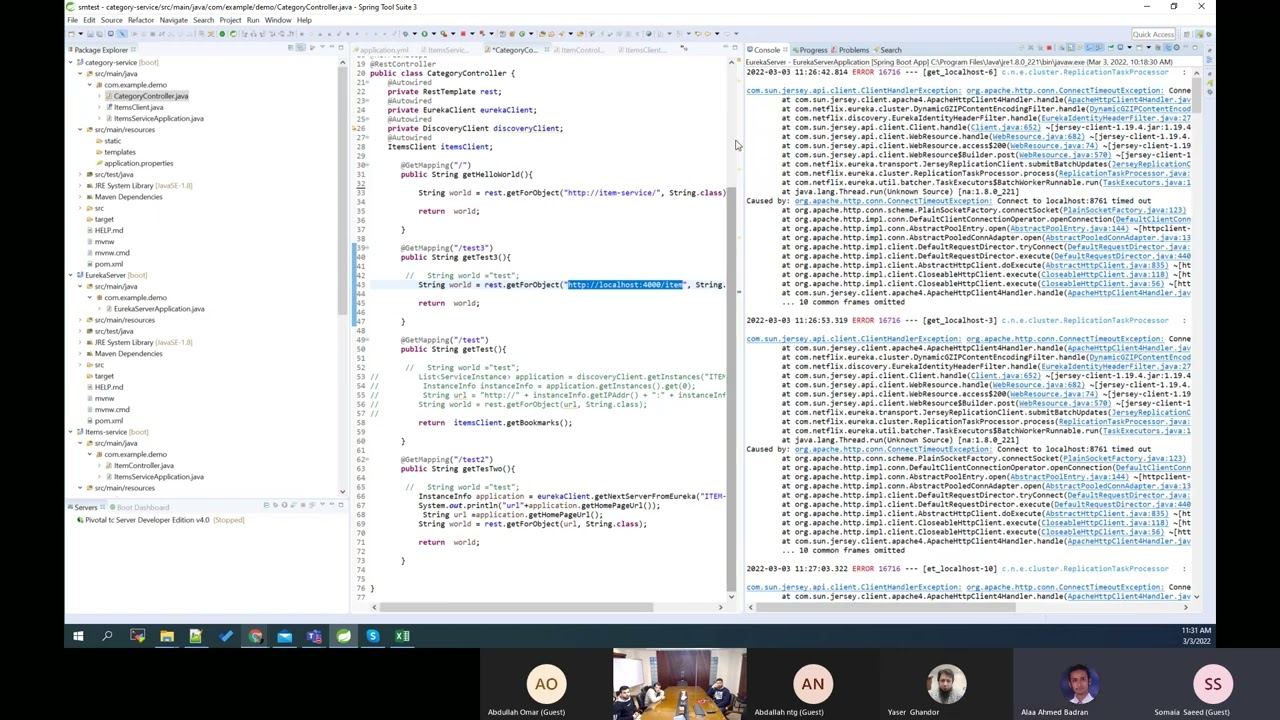This screenshot has width=1280, height=720.
Task: Select ItemController.java in Items-service
Action: click(143, 466)
